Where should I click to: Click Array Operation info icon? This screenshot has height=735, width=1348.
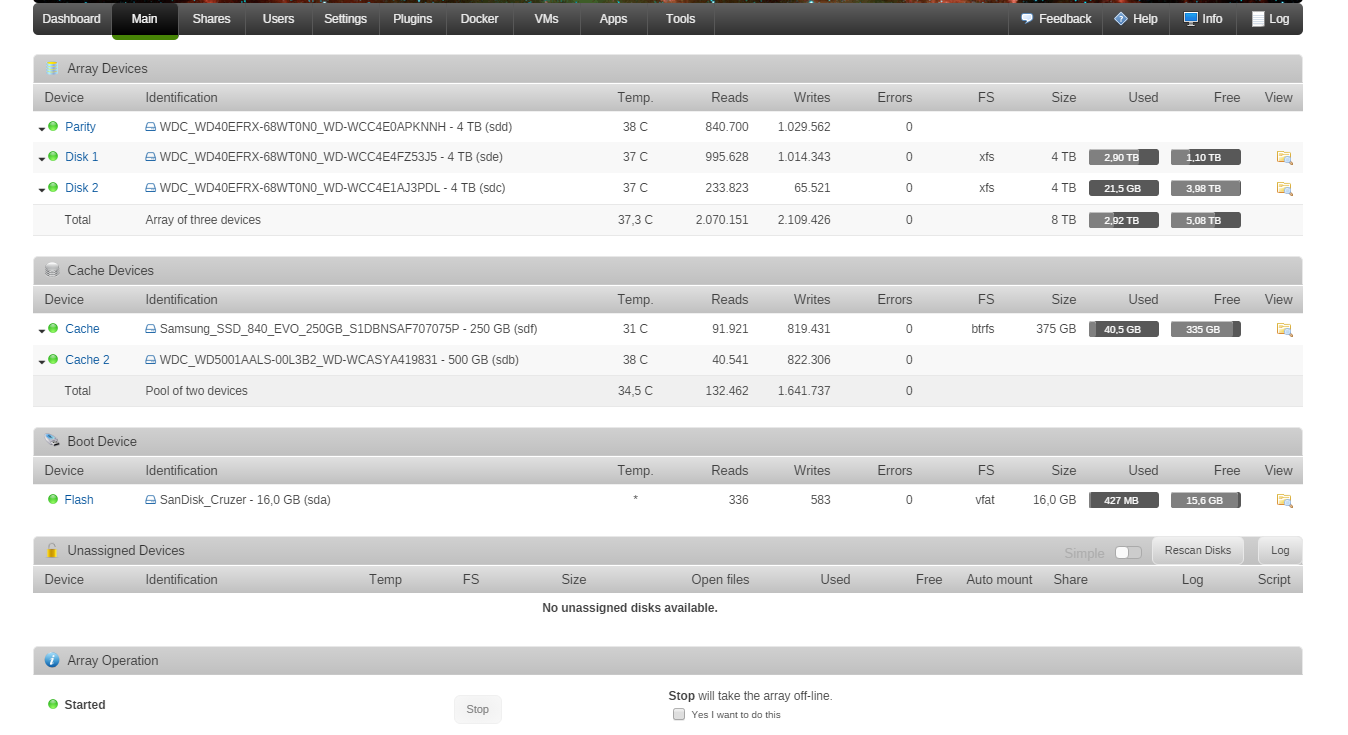pos(52,660)
